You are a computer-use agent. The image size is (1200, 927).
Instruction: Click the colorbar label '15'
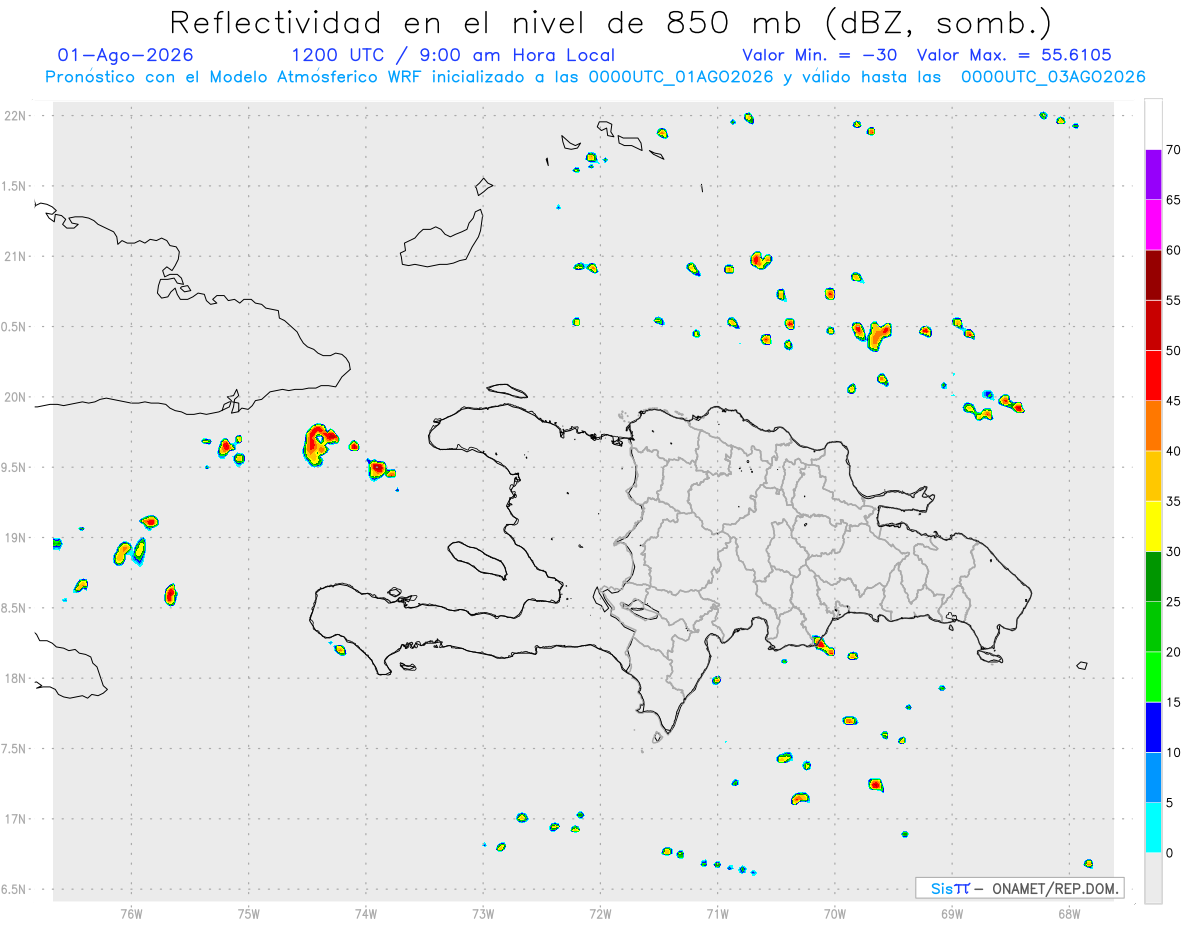click(1173, 702)
